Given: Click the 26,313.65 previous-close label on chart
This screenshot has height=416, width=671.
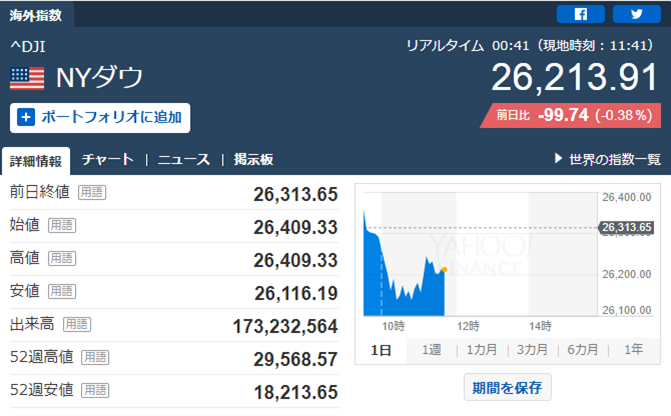Looking at the screenshot, I should pos(626,227).
